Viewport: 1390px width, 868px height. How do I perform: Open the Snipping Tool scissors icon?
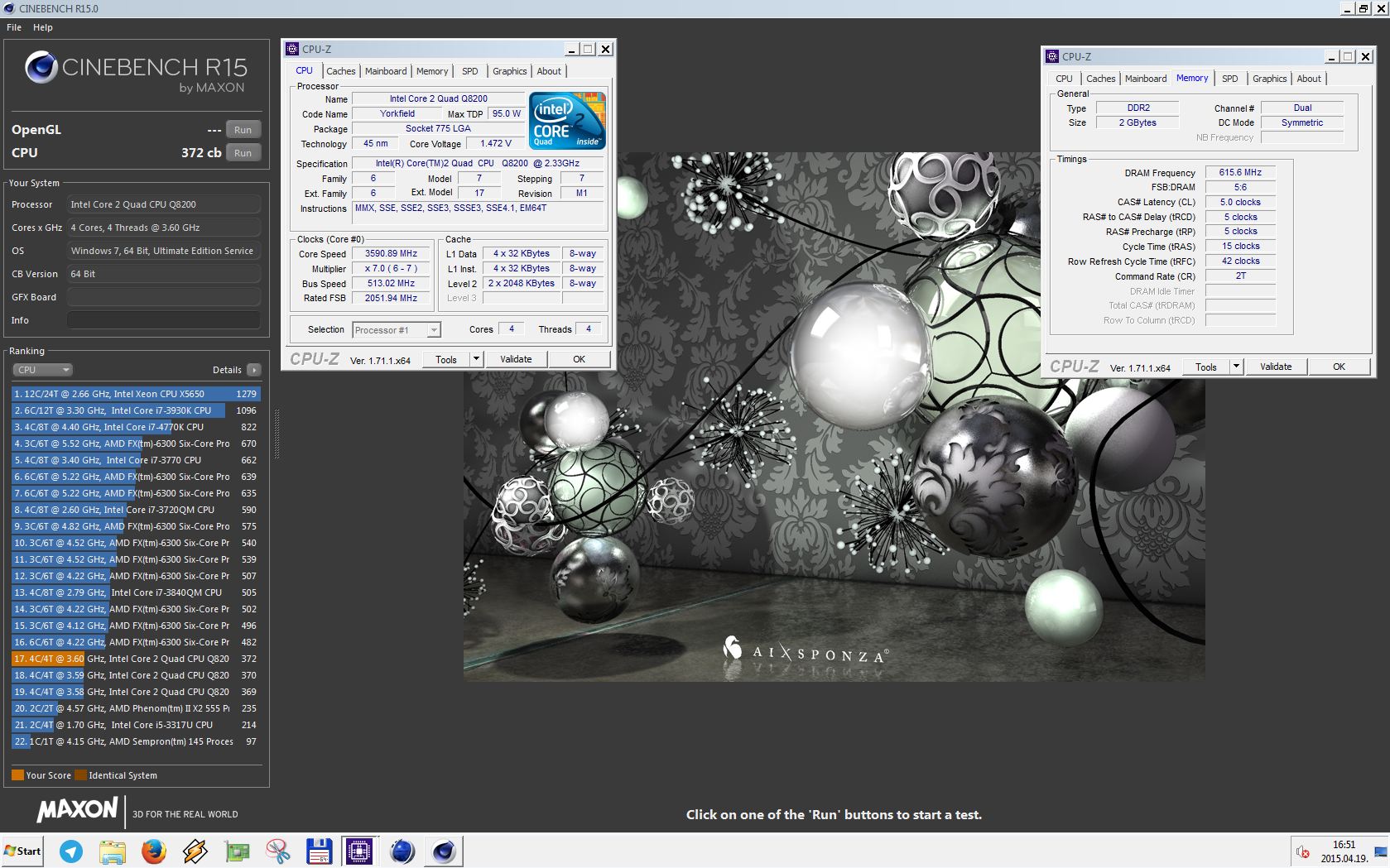point(278,851)
